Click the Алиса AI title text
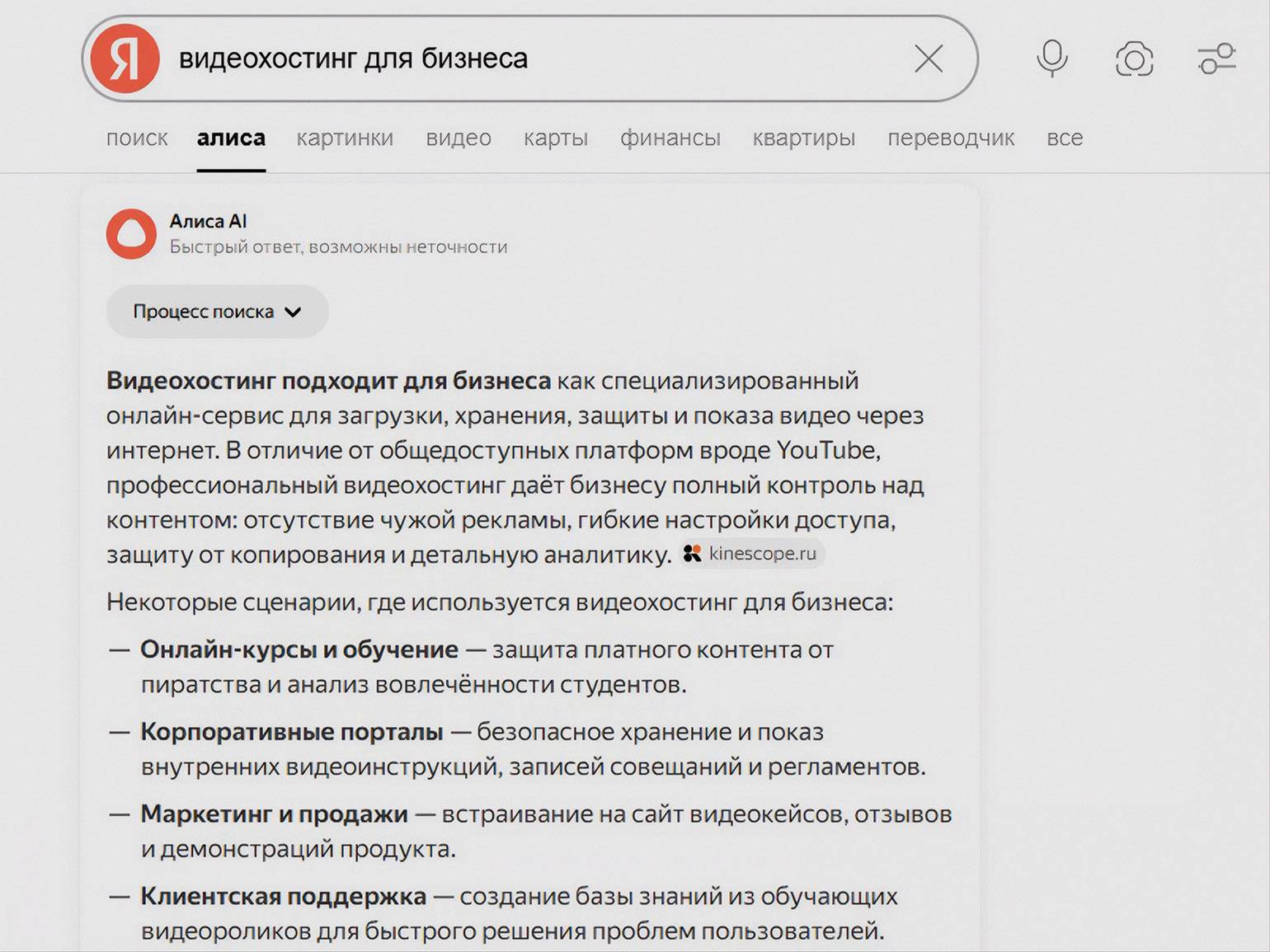 tap(208, 221)
